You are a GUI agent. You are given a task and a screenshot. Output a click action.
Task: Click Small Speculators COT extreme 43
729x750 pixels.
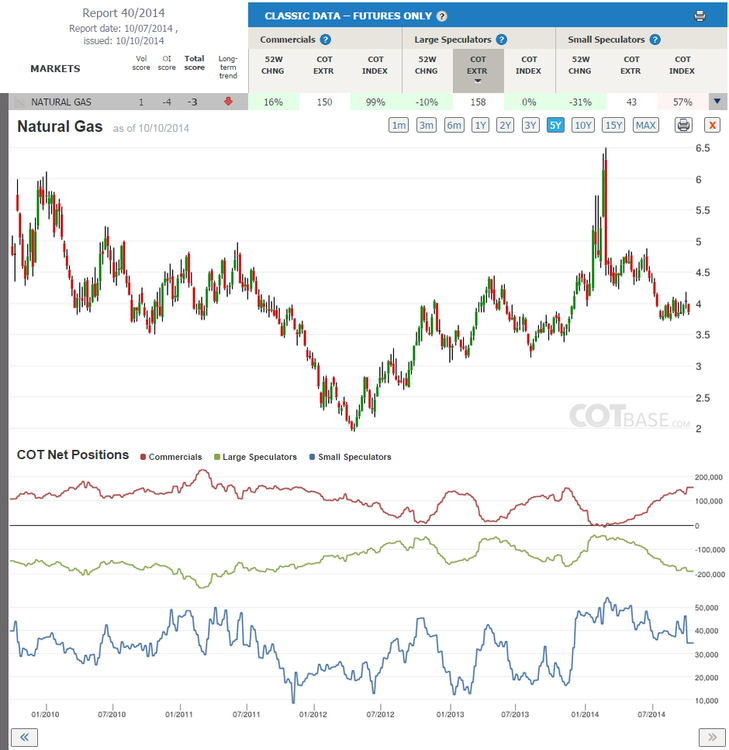pyautogui.click(x=632, y=102)
